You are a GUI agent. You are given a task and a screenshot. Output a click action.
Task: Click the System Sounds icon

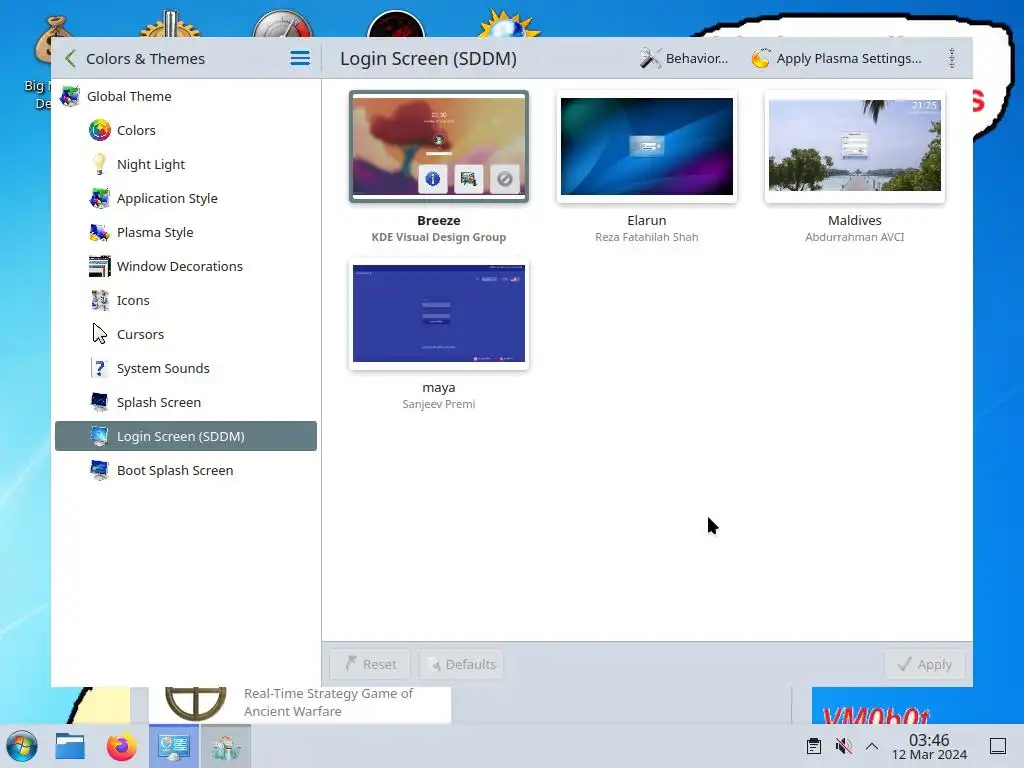coord(99,368)
